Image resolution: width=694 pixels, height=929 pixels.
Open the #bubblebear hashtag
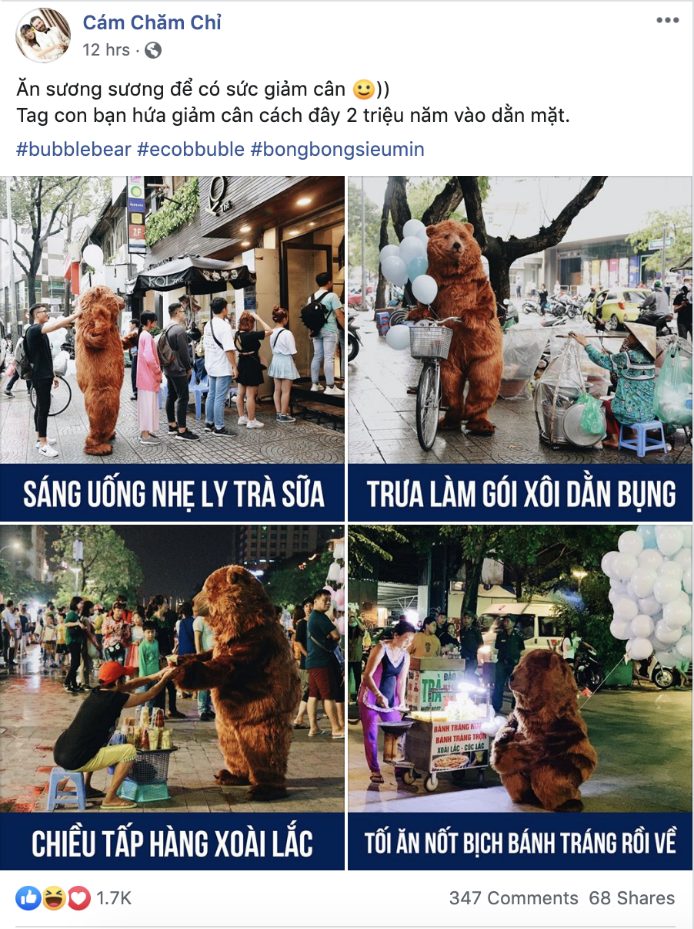[73, 149]
